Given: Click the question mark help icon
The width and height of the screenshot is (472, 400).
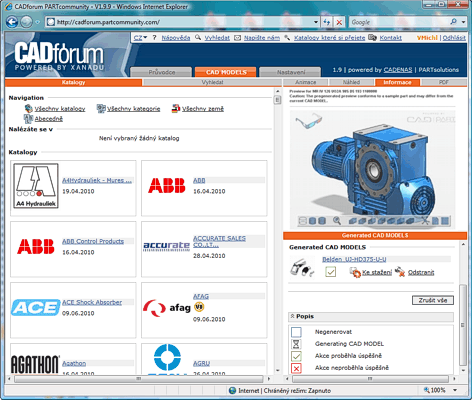Looking at the screenshot, I should tap(154, 38).
